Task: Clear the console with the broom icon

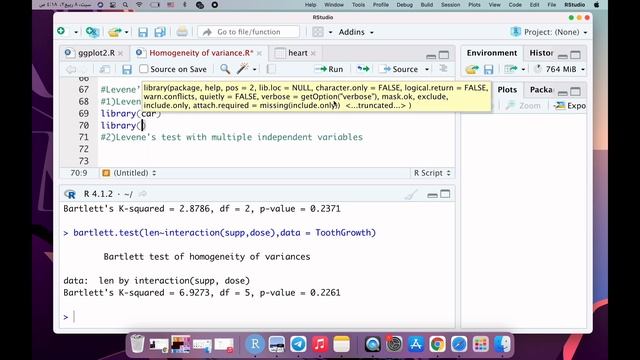Action: [411, 195]
